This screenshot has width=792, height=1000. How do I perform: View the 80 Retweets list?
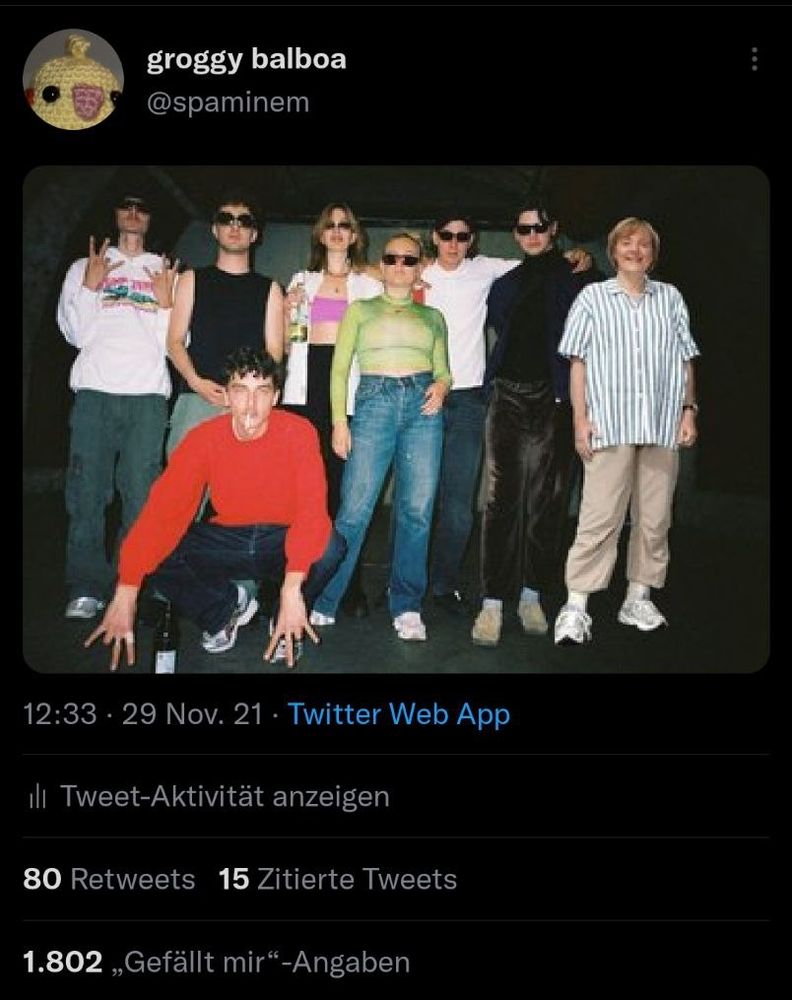tap(107, 879)
